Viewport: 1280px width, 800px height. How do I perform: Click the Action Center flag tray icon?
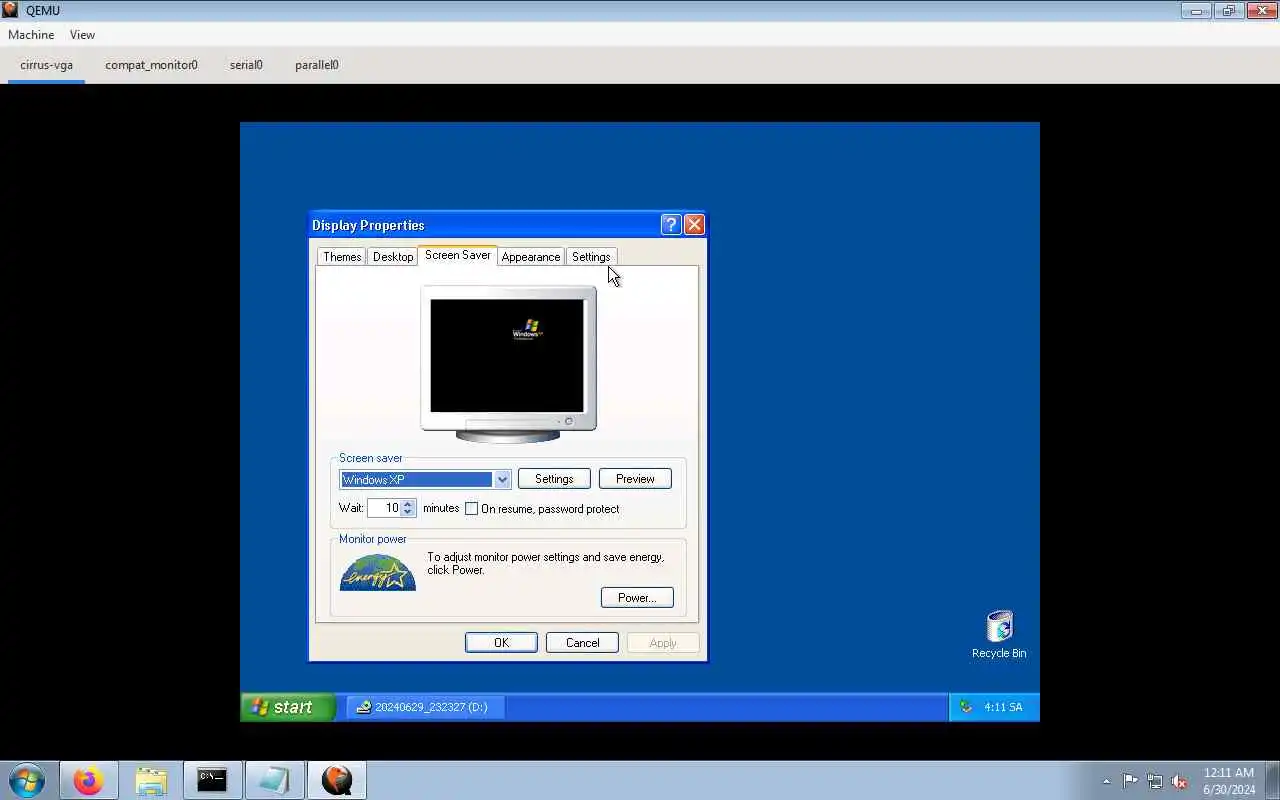[1130, 781]
